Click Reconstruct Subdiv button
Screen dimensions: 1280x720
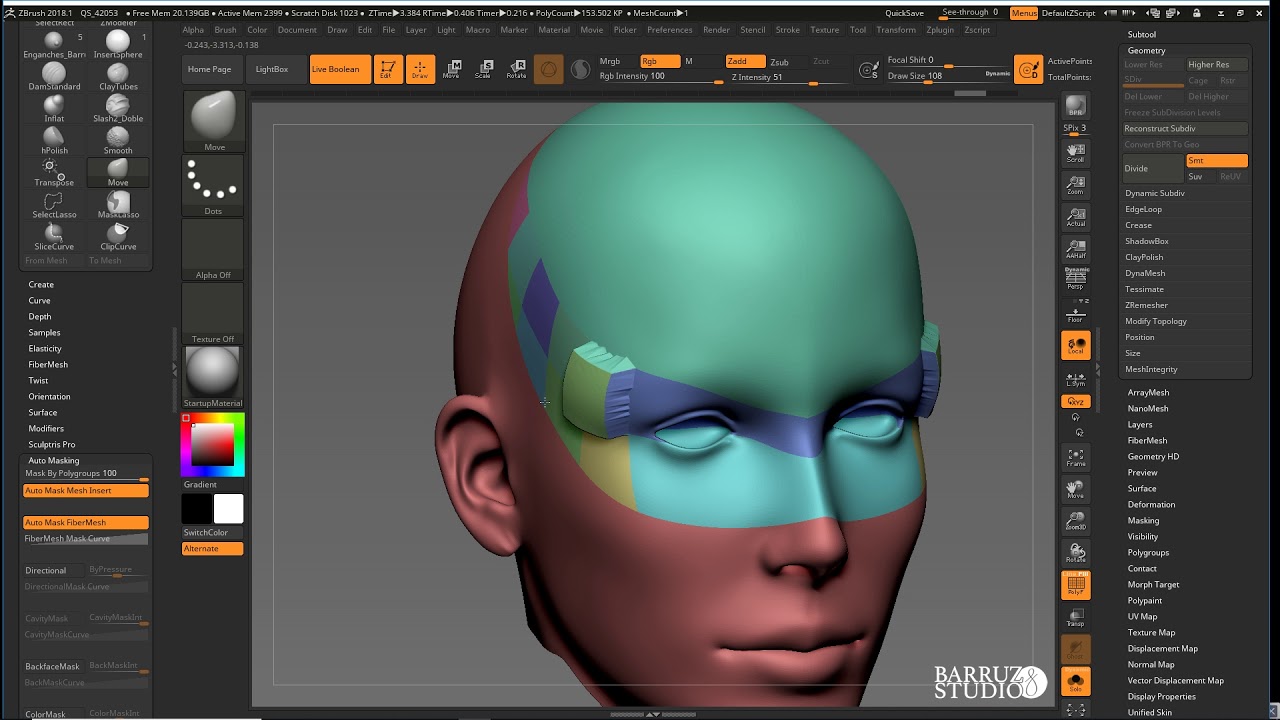tap(1185, 128)
